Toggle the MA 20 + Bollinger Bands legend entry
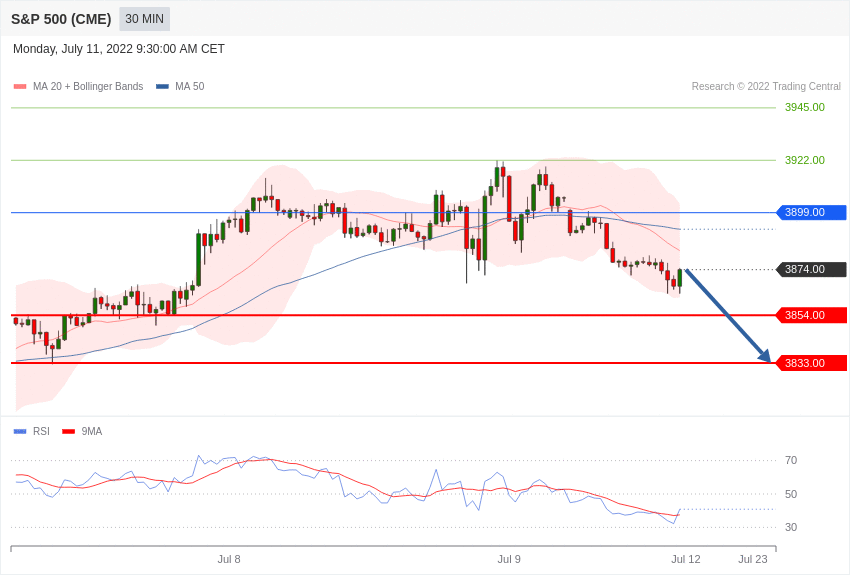 79,86
